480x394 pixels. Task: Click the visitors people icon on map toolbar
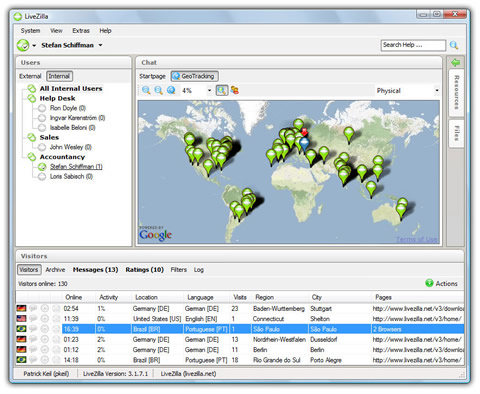tap(235, 90)
